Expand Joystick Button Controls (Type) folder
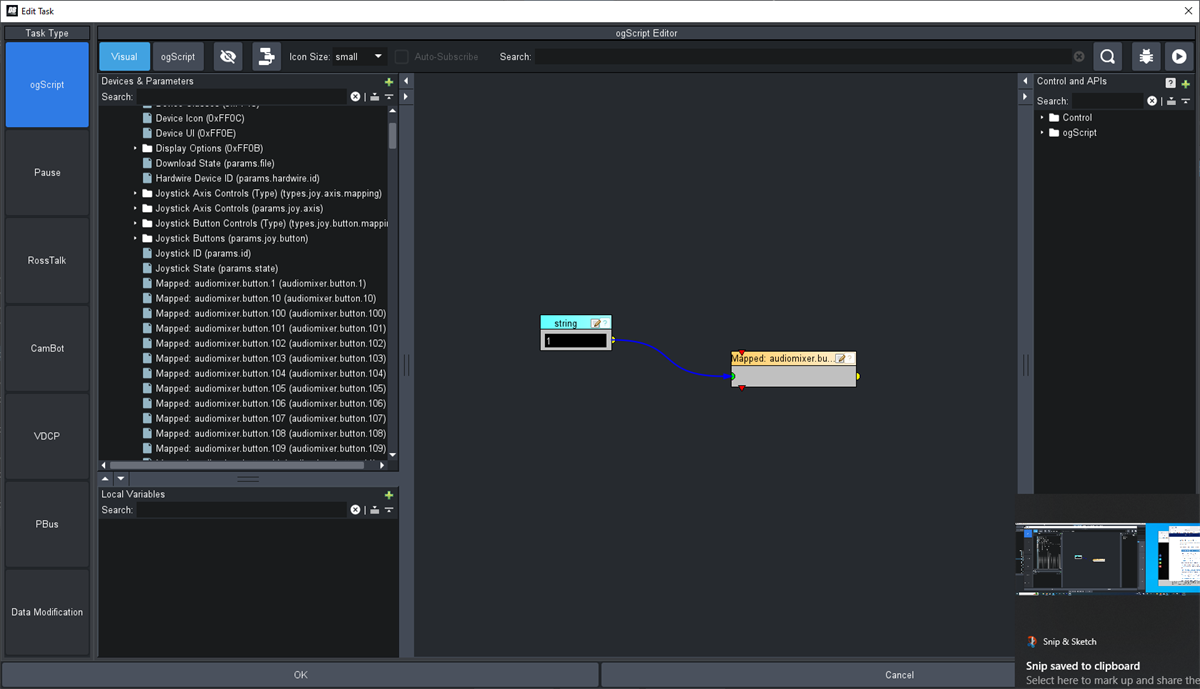1200x689 pixels. (135, 223)
